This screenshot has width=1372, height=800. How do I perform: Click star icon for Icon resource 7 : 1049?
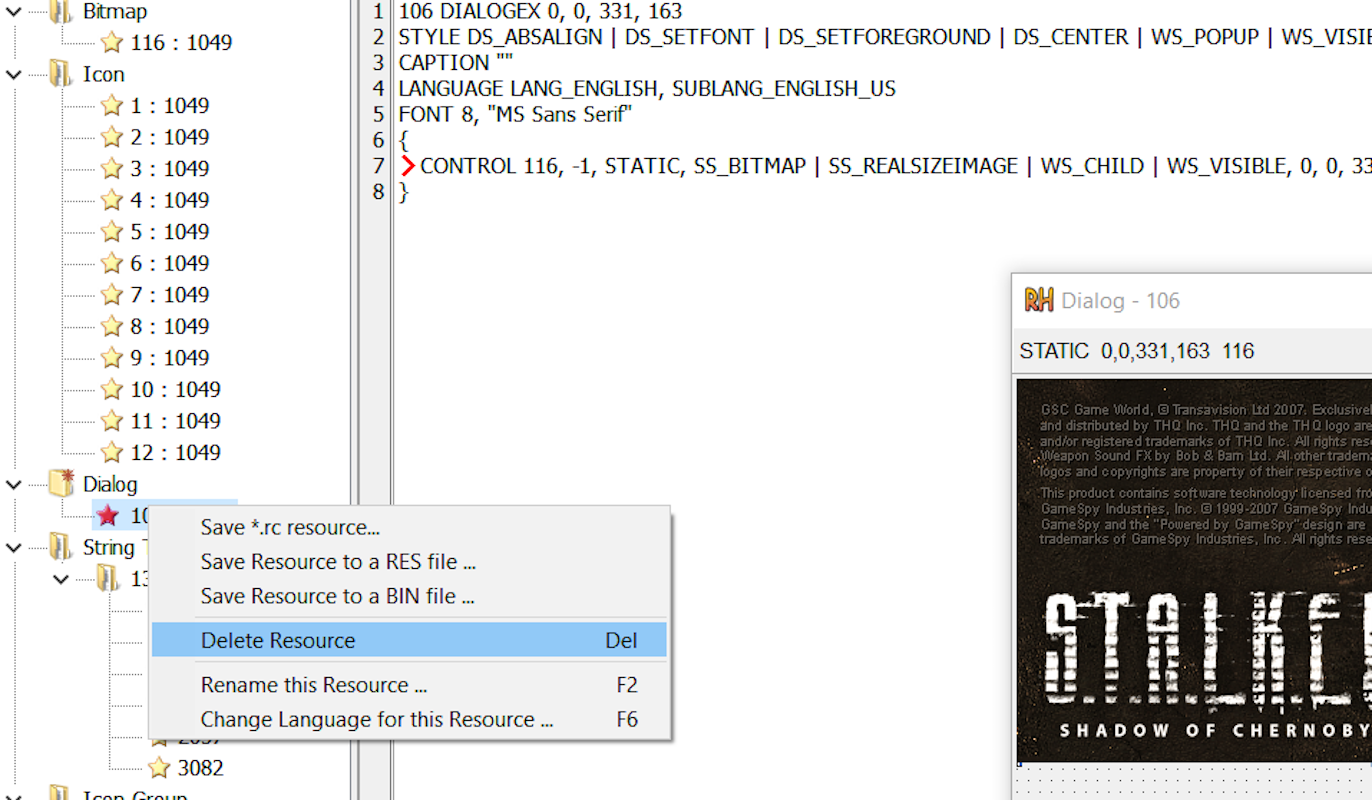pos(112,294)
